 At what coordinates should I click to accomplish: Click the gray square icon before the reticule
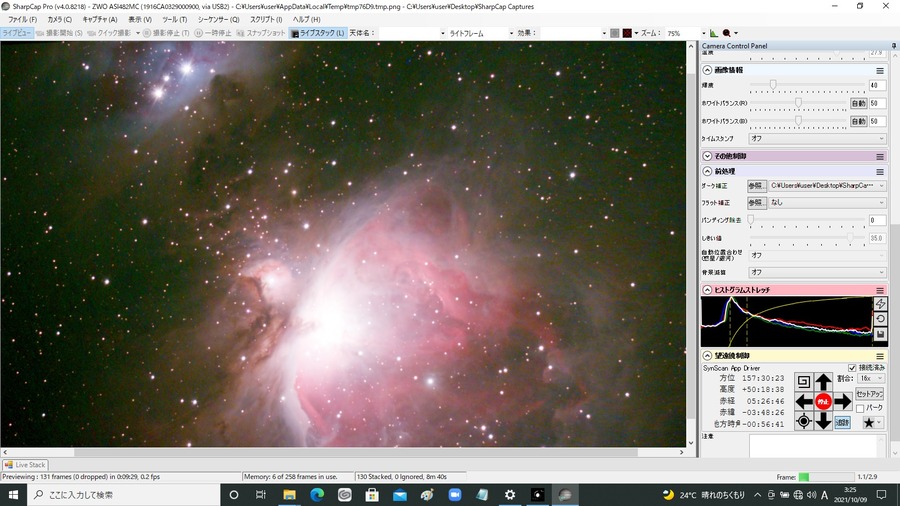point(615,33)
